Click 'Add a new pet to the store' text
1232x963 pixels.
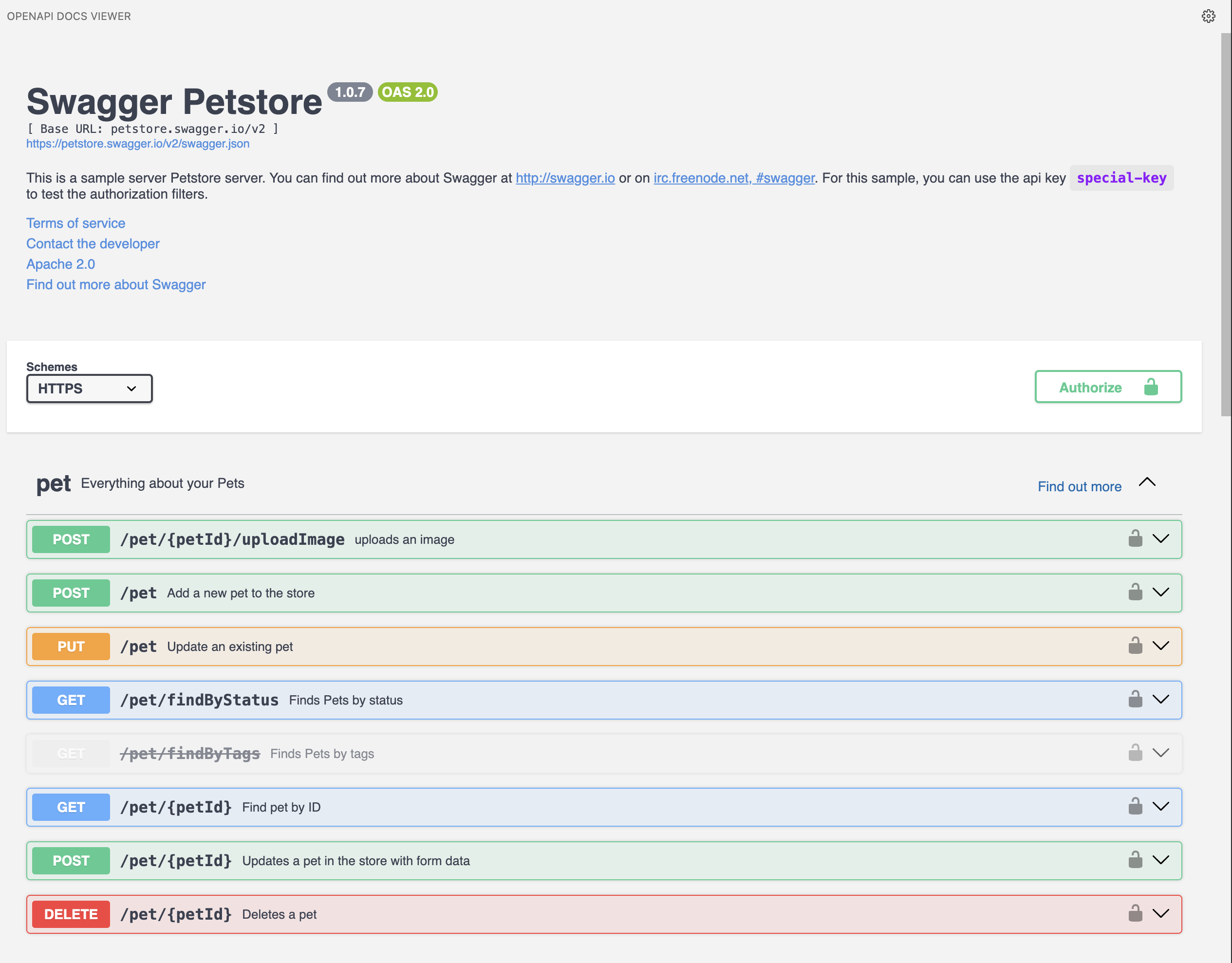point(241,593)
